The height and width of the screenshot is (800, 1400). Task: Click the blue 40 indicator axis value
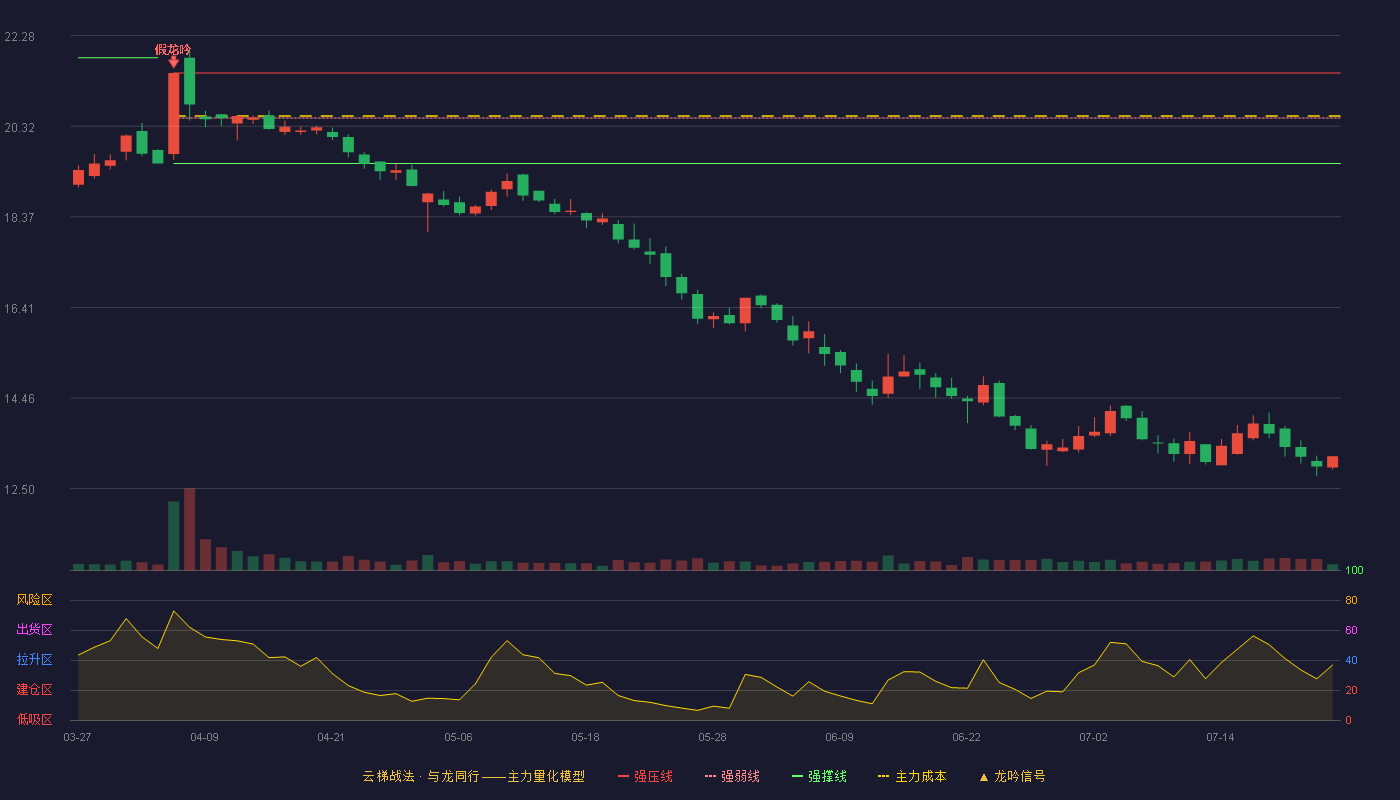[x=1351, y=661]
